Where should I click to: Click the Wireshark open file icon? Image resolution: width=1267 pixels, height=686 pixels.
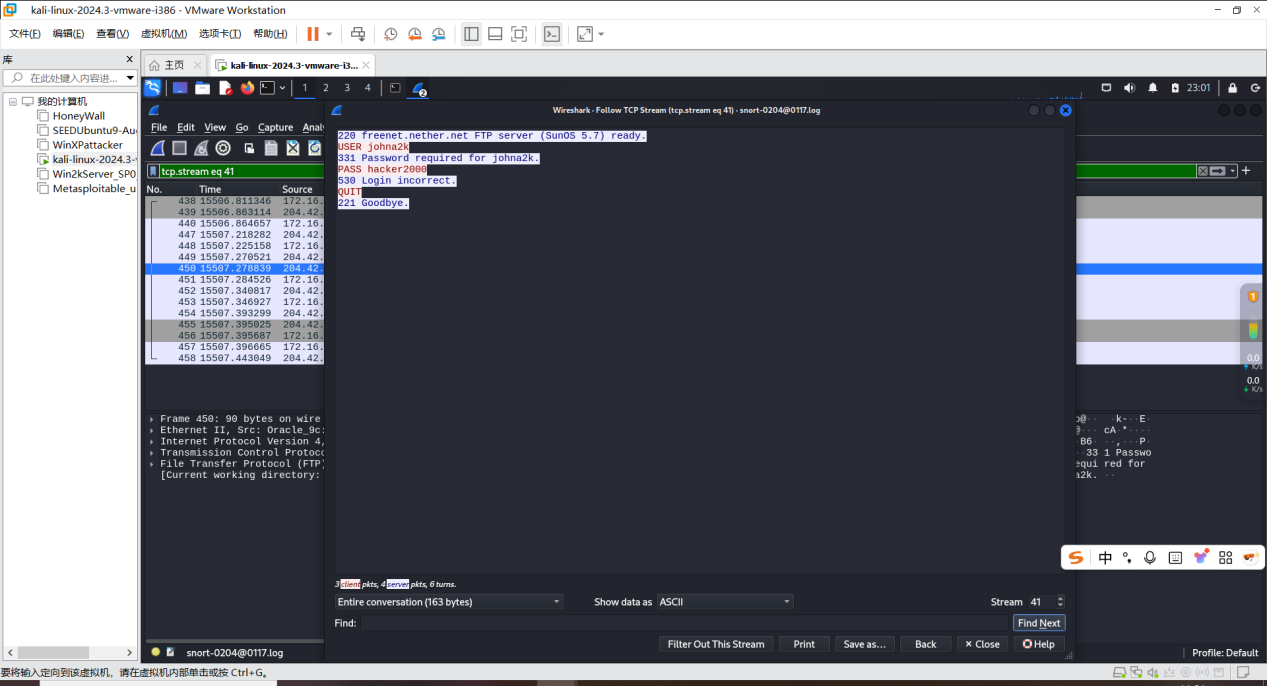point(250,148)
